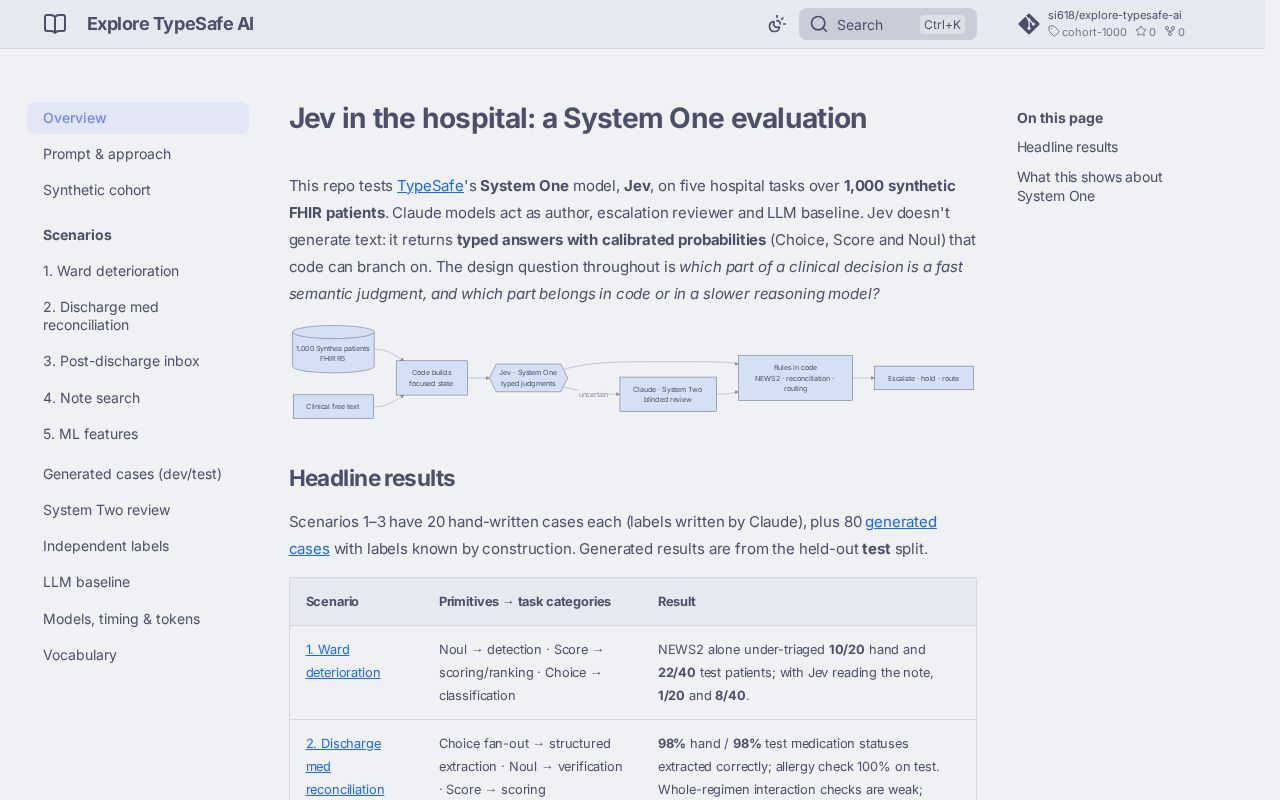Click the main page title heading
The height and width of the screenshot is (800, 1280).
[x=578, y=118]
